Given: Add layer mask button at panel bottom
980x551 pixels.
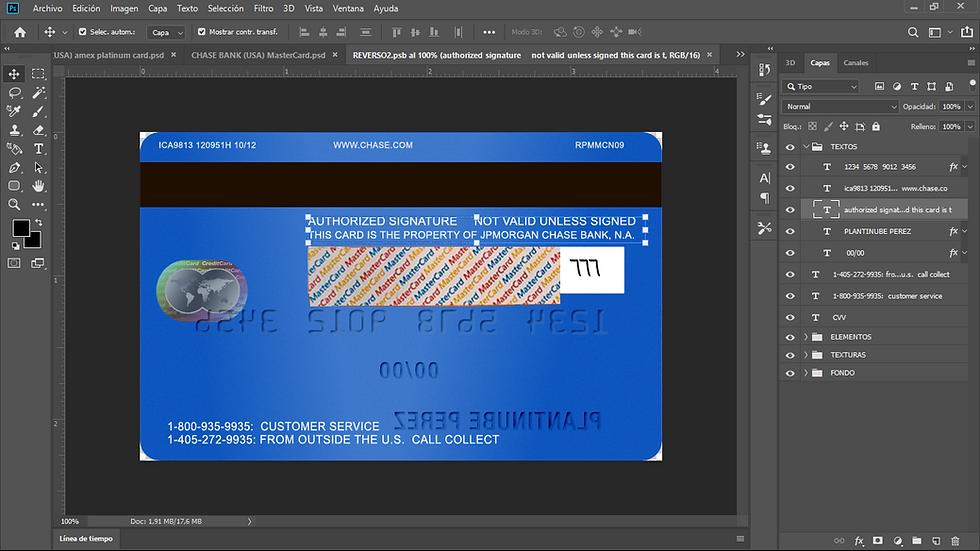Looking at the screenshot, I should click(878, 541).
